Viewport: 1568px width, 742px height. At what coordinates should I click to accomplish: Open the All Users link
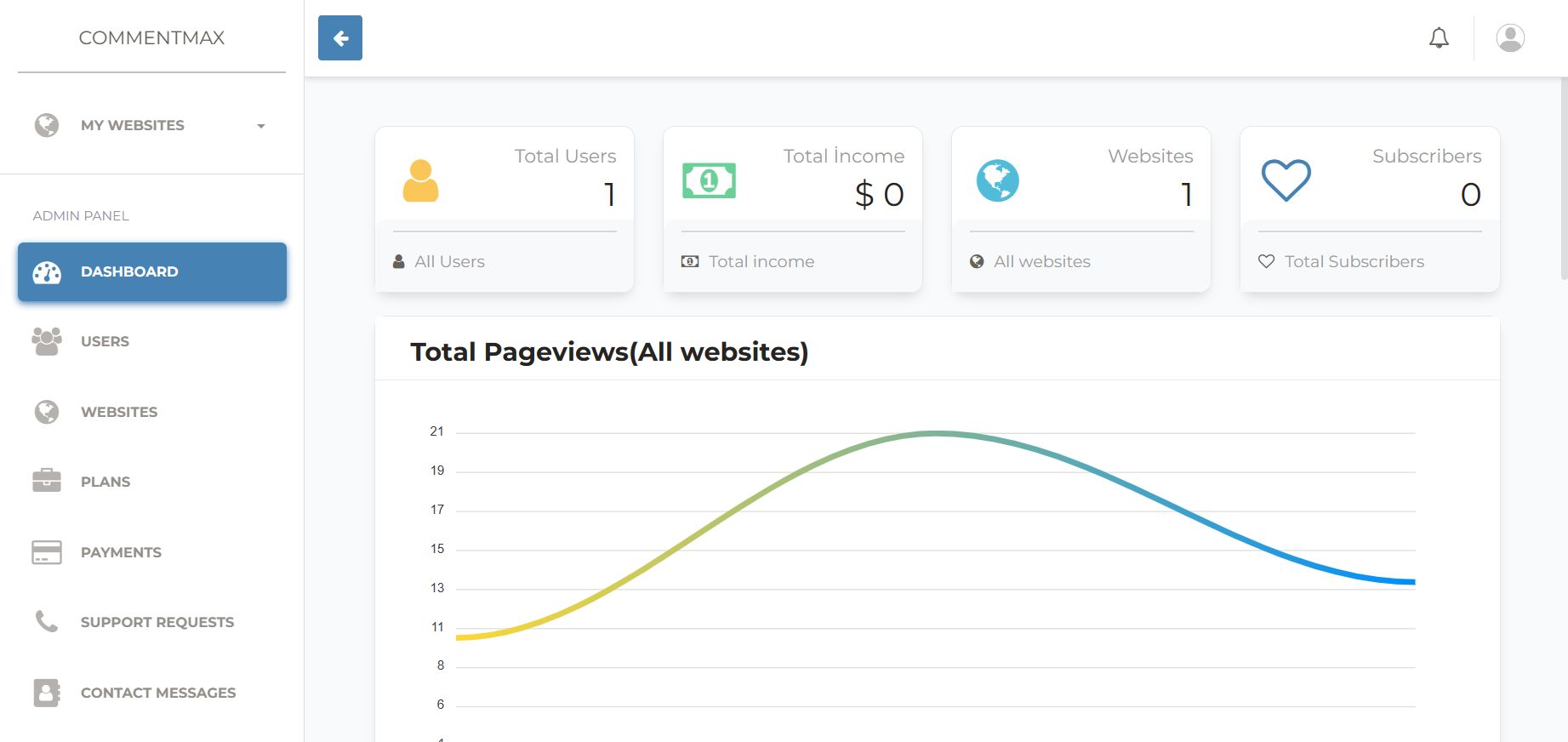[x=449, y=262]
